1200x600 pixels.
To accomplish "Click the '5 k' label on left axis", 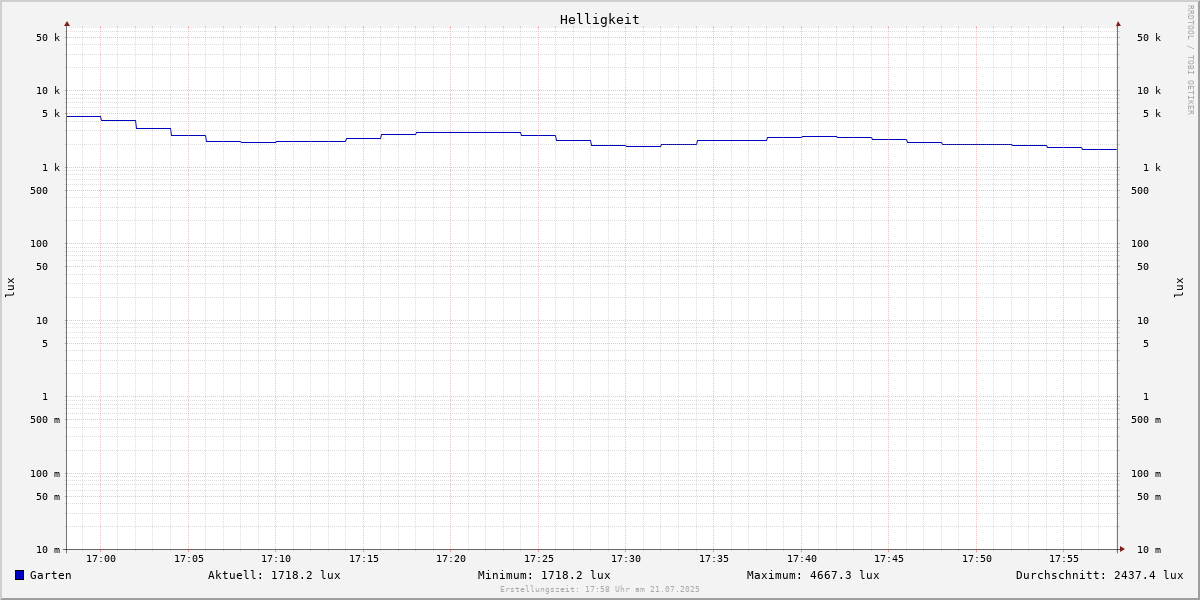I will 51,114.
